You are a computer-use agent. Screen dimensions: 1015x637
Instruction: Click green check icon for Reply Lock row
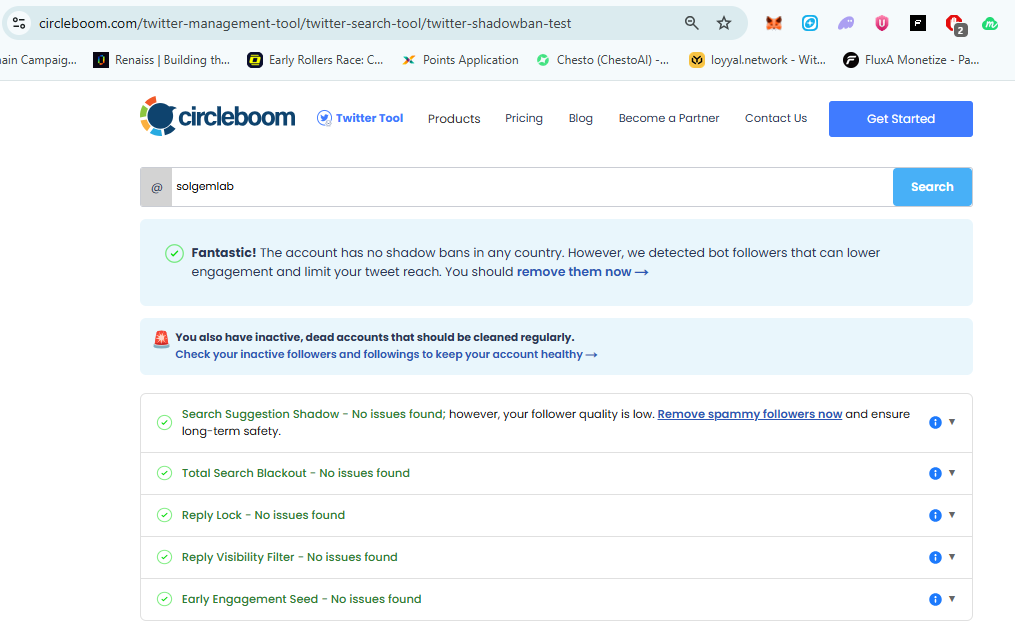point(164,515)
